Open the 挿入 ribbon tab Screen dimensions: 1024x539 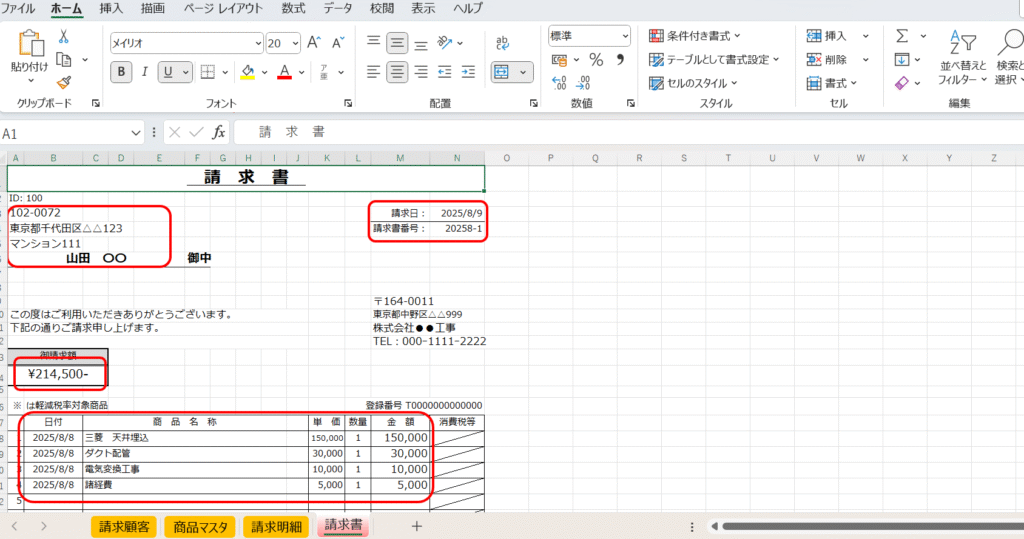(x=112, y=8)
